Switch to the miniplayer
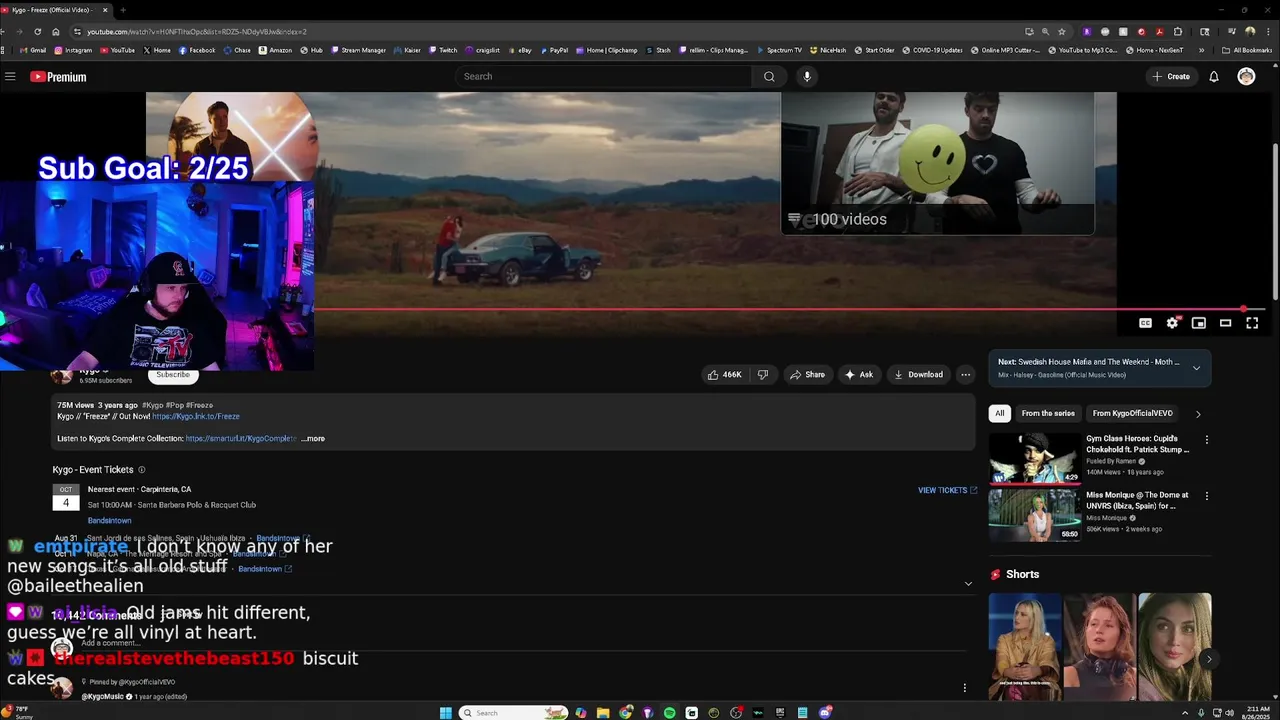1280x720 pixels. point(1198,323)
